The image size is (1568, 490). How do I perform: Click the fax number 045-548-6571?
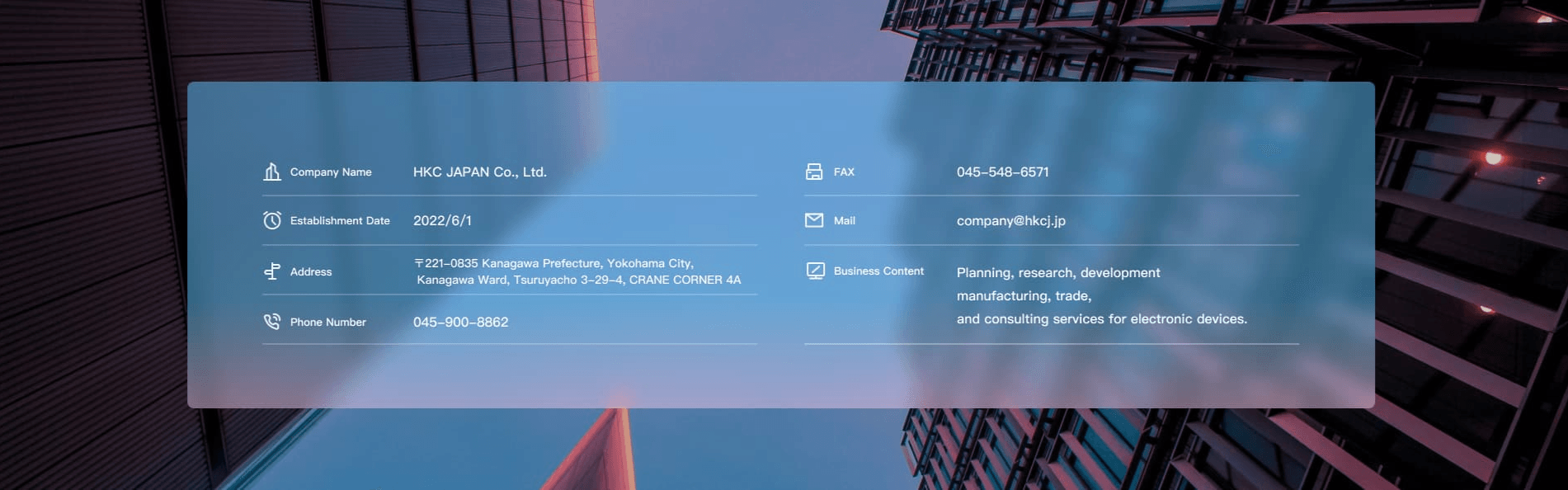[x=1002, y=172]
